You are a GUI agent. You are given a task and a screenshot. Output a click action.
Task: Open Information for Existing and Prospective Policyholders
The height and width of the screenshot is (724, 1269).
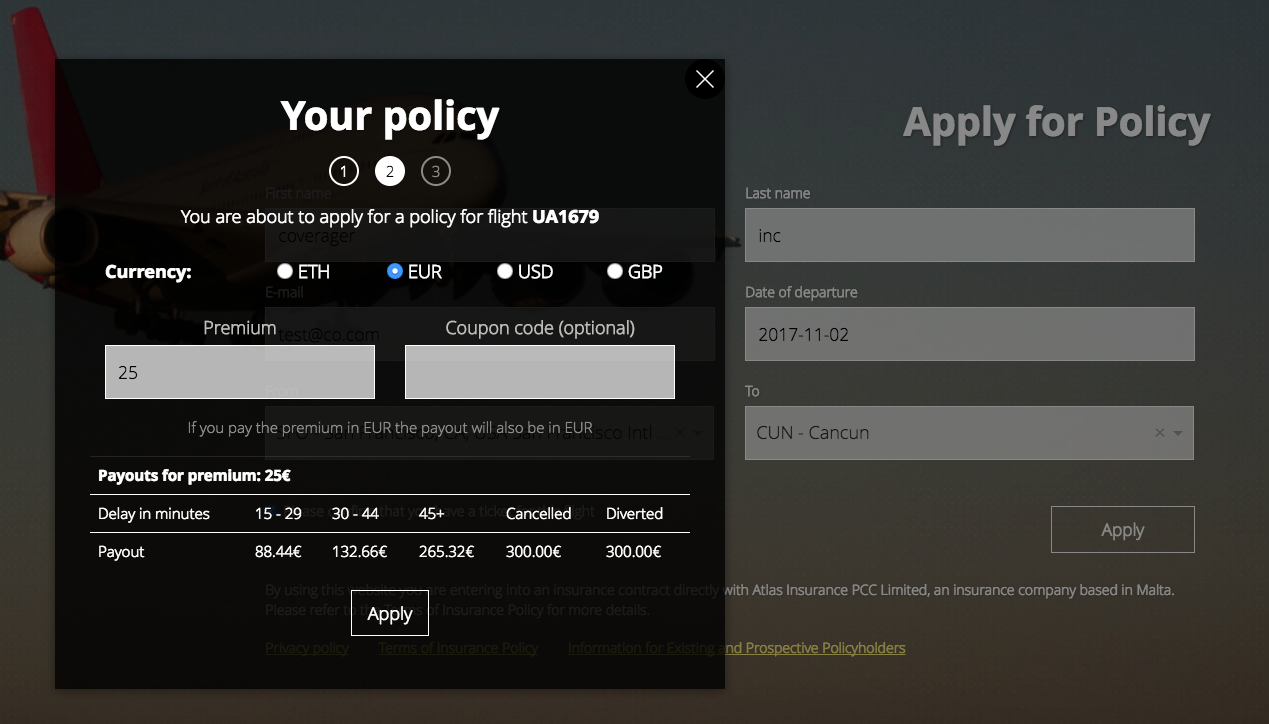pos(736,647)
